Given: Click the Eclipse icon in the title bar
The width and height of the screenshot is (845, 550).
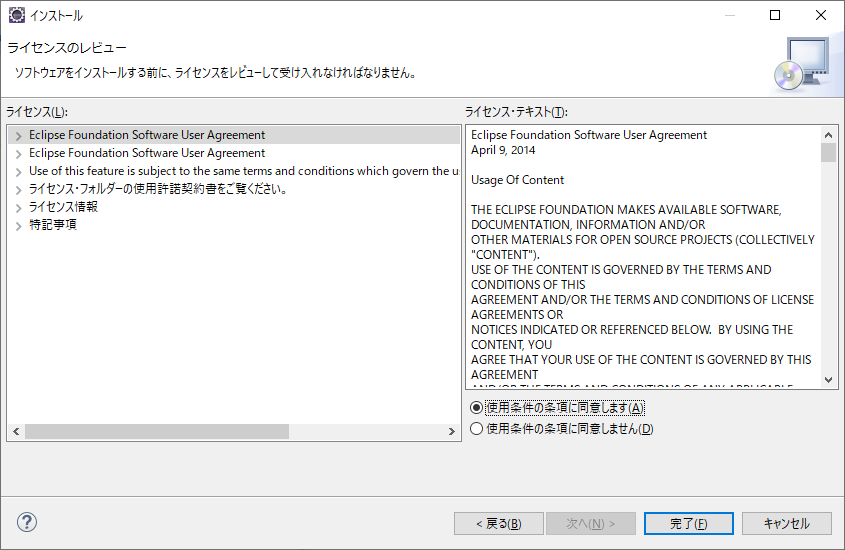Looking at the screenshot, I should pyautogui.click(x=17, y=15).
